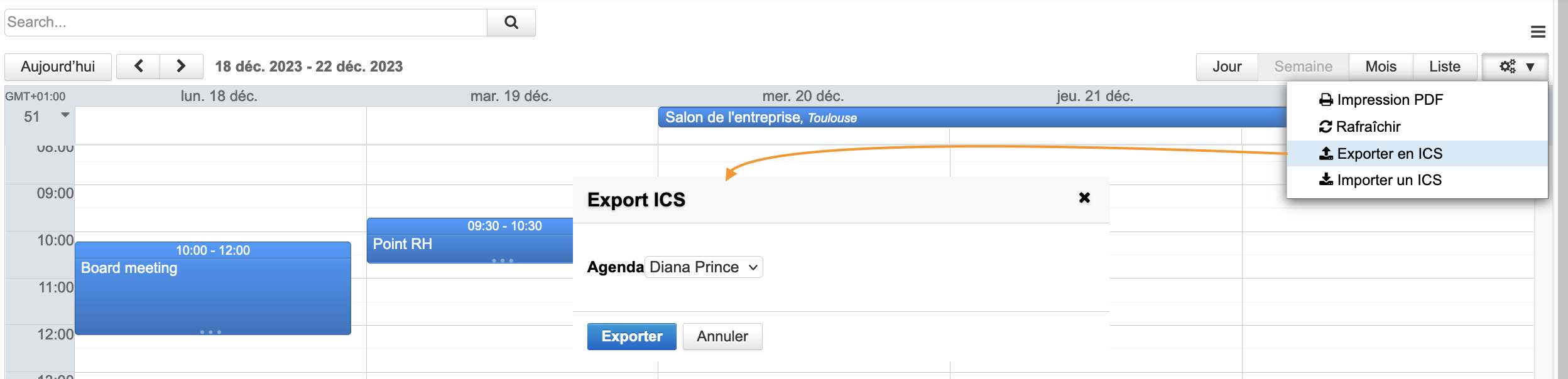1568x379 pixels.
Task: Click in the Search text field
Action: [245, 23]
